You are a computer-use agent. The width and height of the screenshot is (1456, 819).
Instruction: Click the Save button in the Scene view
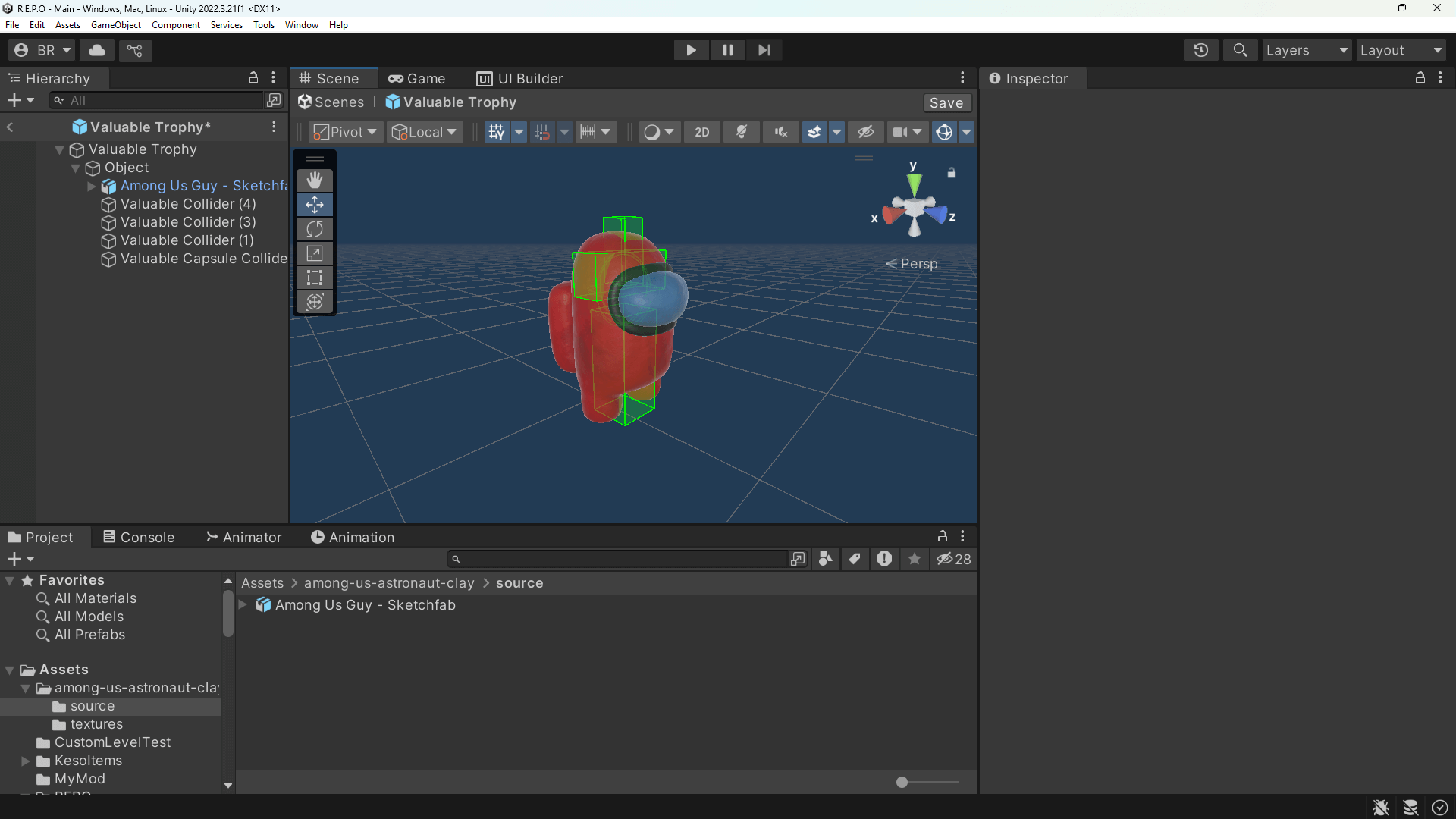(946, 102)
